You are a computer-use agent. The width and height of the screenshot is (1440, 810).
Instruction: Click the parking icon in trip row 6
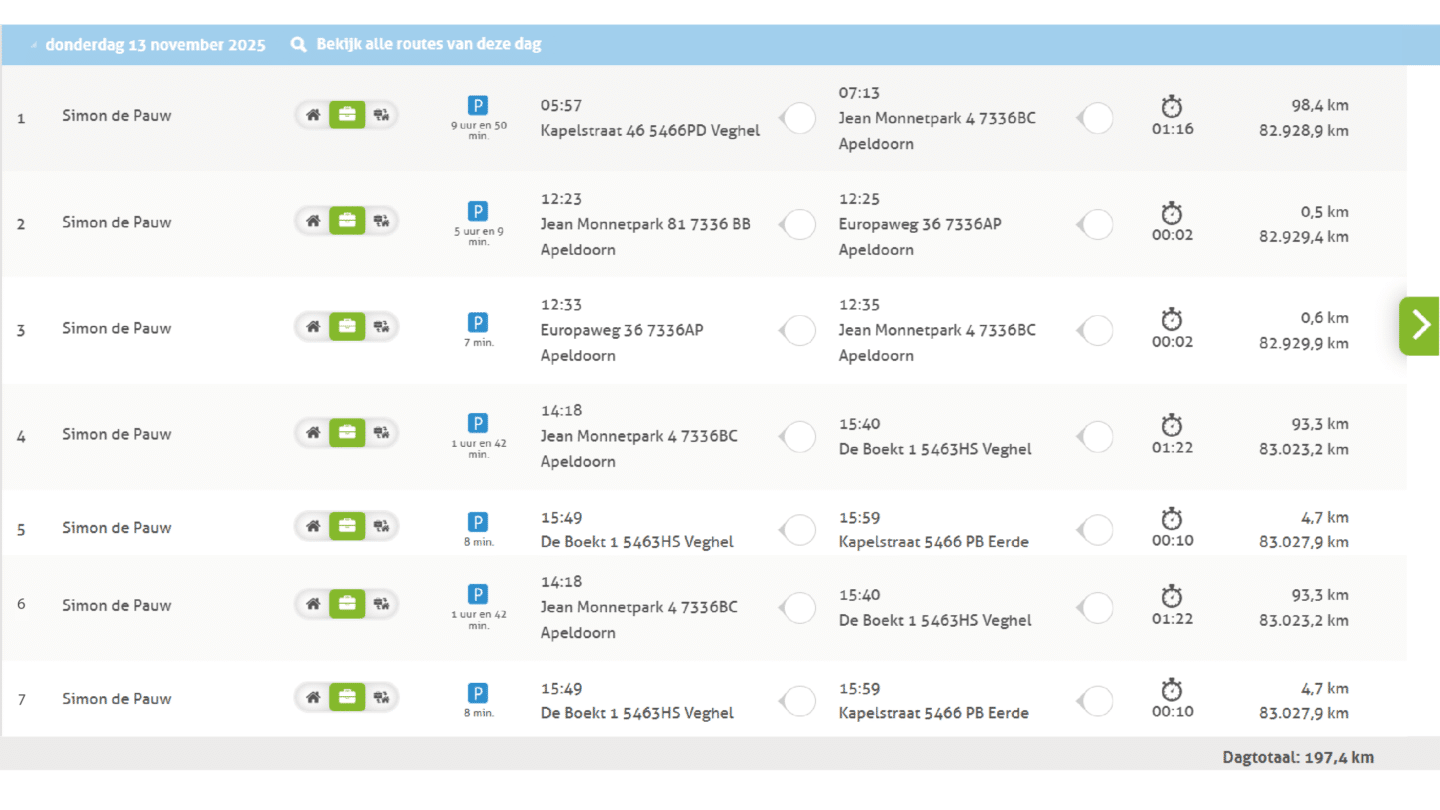tap(478, 594)
